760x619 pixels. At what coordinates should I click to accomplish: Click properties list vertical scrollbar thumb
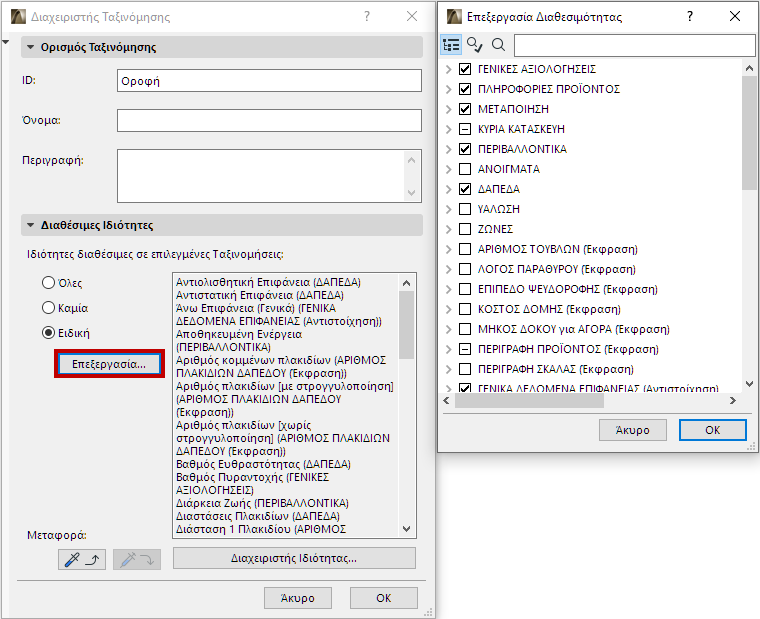click(x=407, y=324)
